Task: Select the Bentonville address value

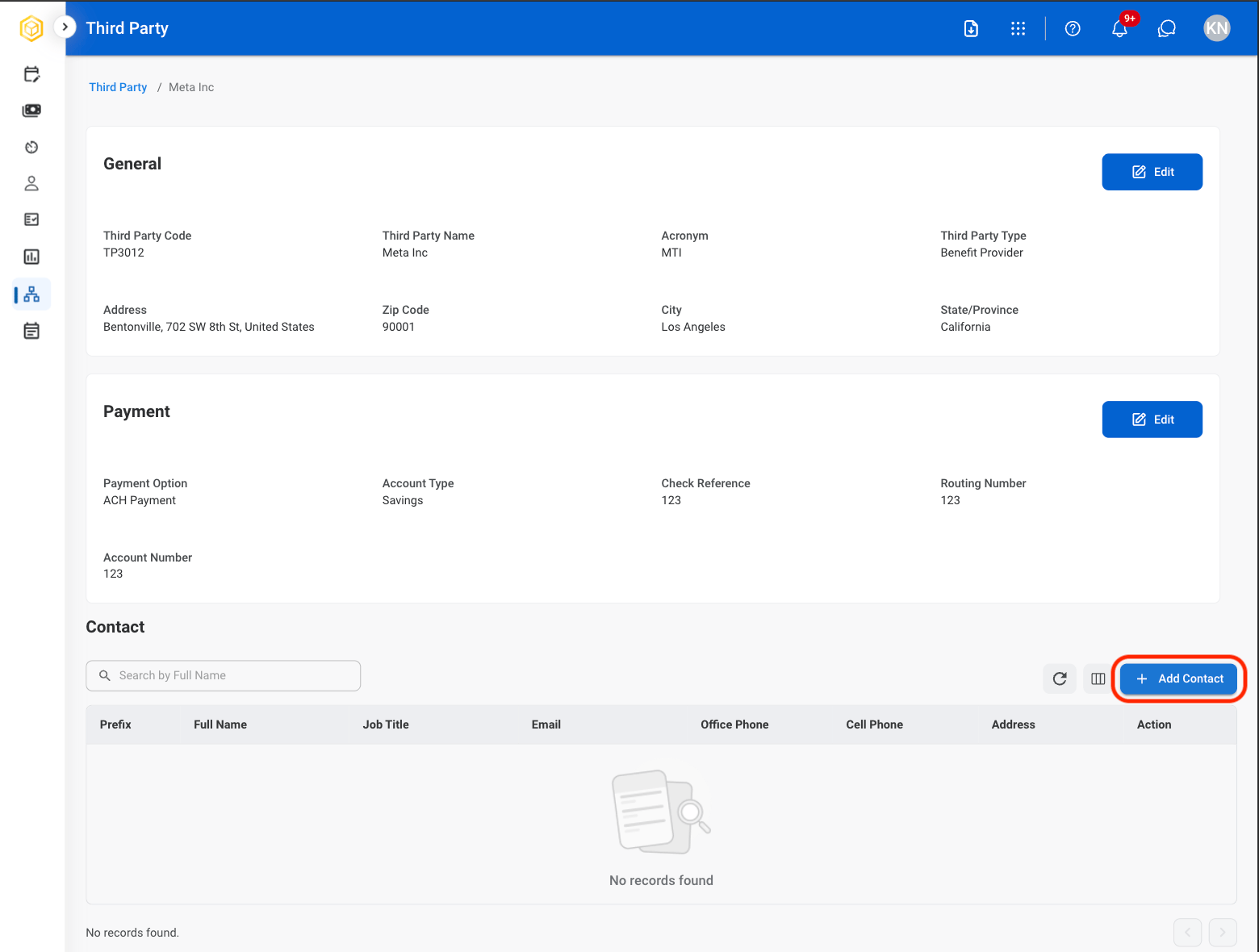Action: click(x=209, y=327)
